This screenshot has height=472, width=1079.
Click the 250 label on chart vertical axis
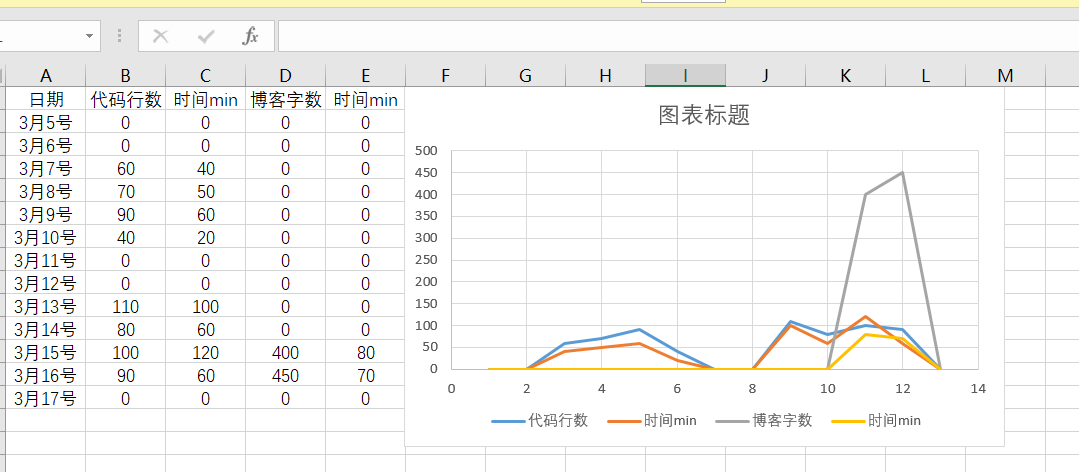point(427,260)
